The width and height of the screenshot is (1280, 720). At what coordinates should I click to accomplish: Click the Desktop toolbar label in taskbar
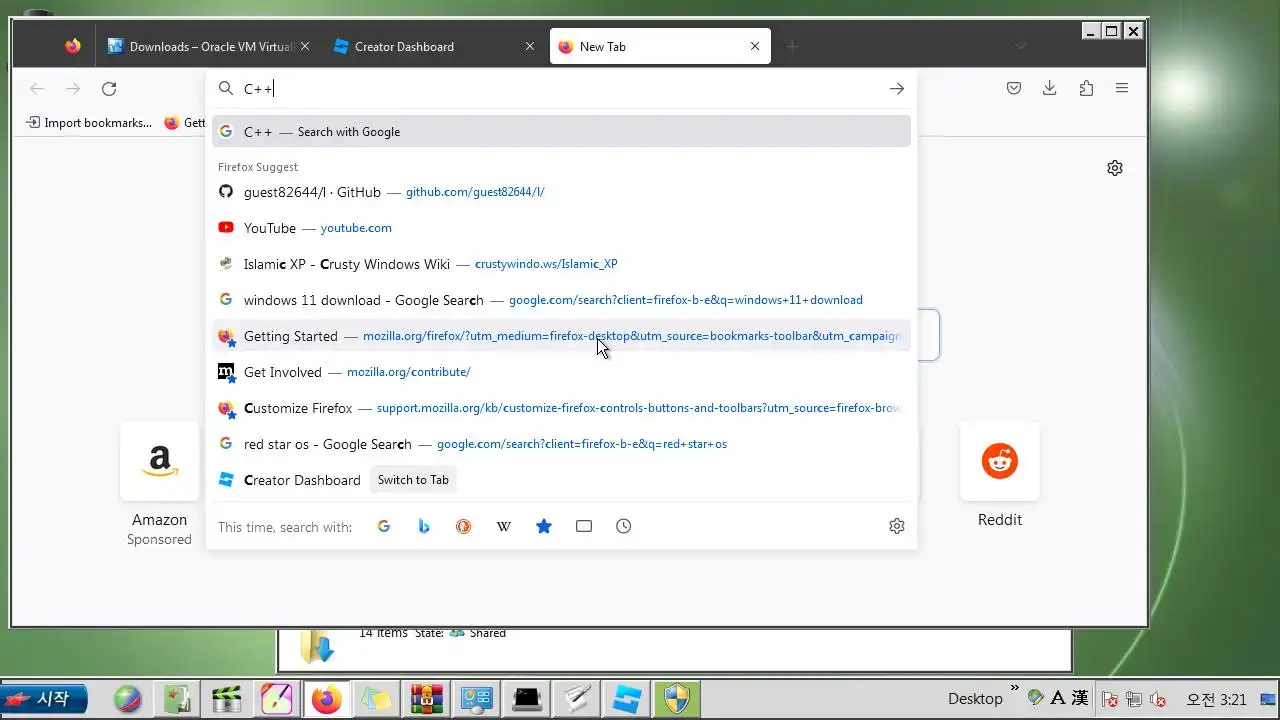[975, 699]
